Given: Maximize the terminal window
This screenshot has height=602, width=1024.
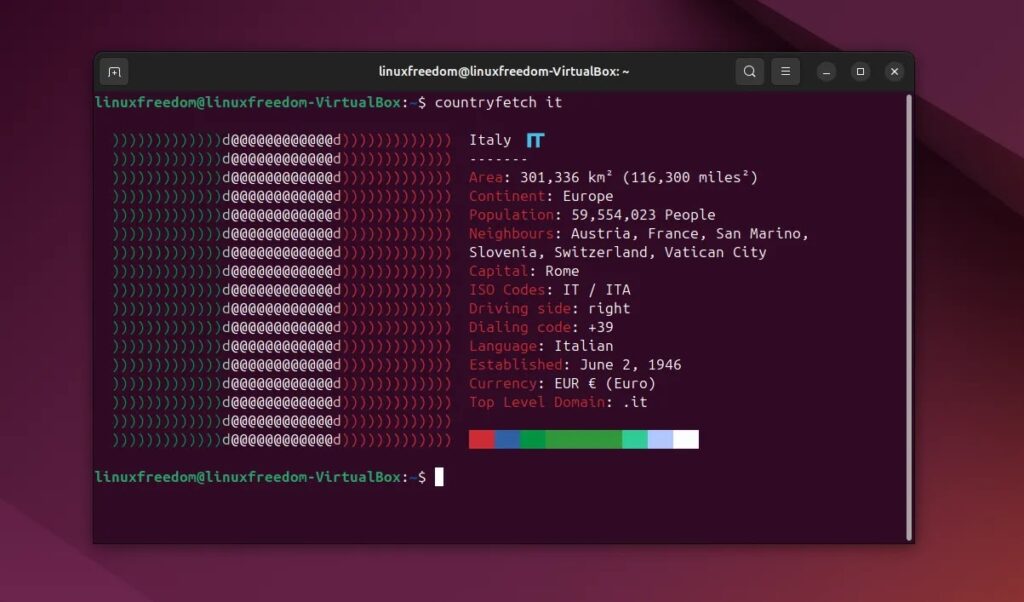Looking at the screenshot, I should 860,72.
